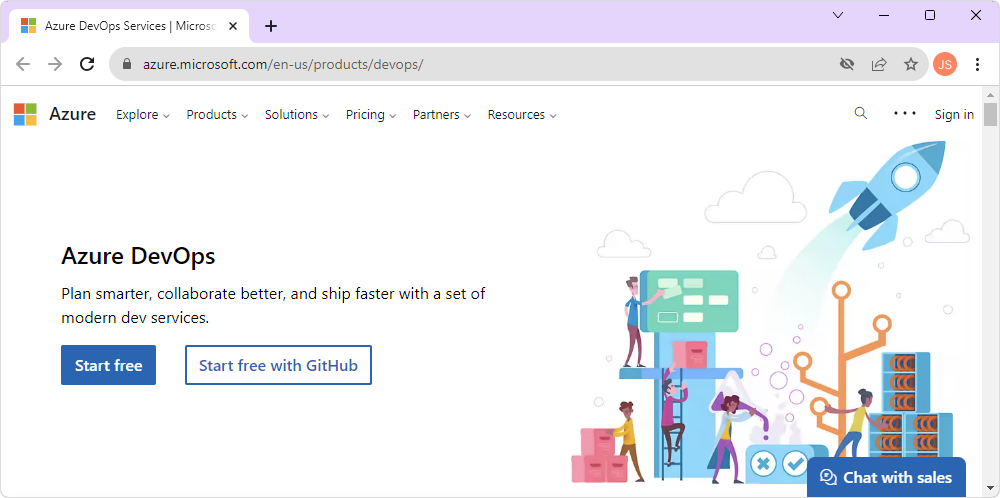The image size is (1000, 498).
Task: Click Start free with GitHub button
Action: tap(278, 365)
